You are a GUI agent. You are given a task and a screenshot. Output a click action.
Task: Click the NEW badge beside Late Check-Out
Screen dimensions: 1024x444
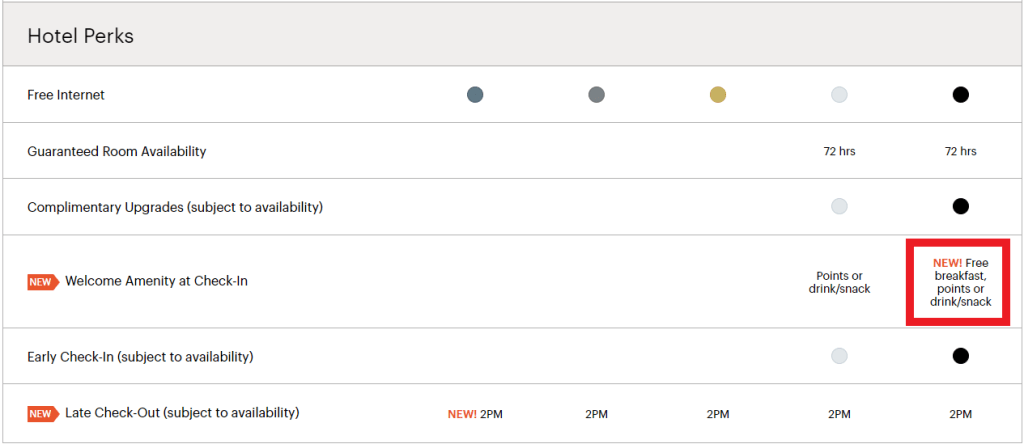[43, 413]
